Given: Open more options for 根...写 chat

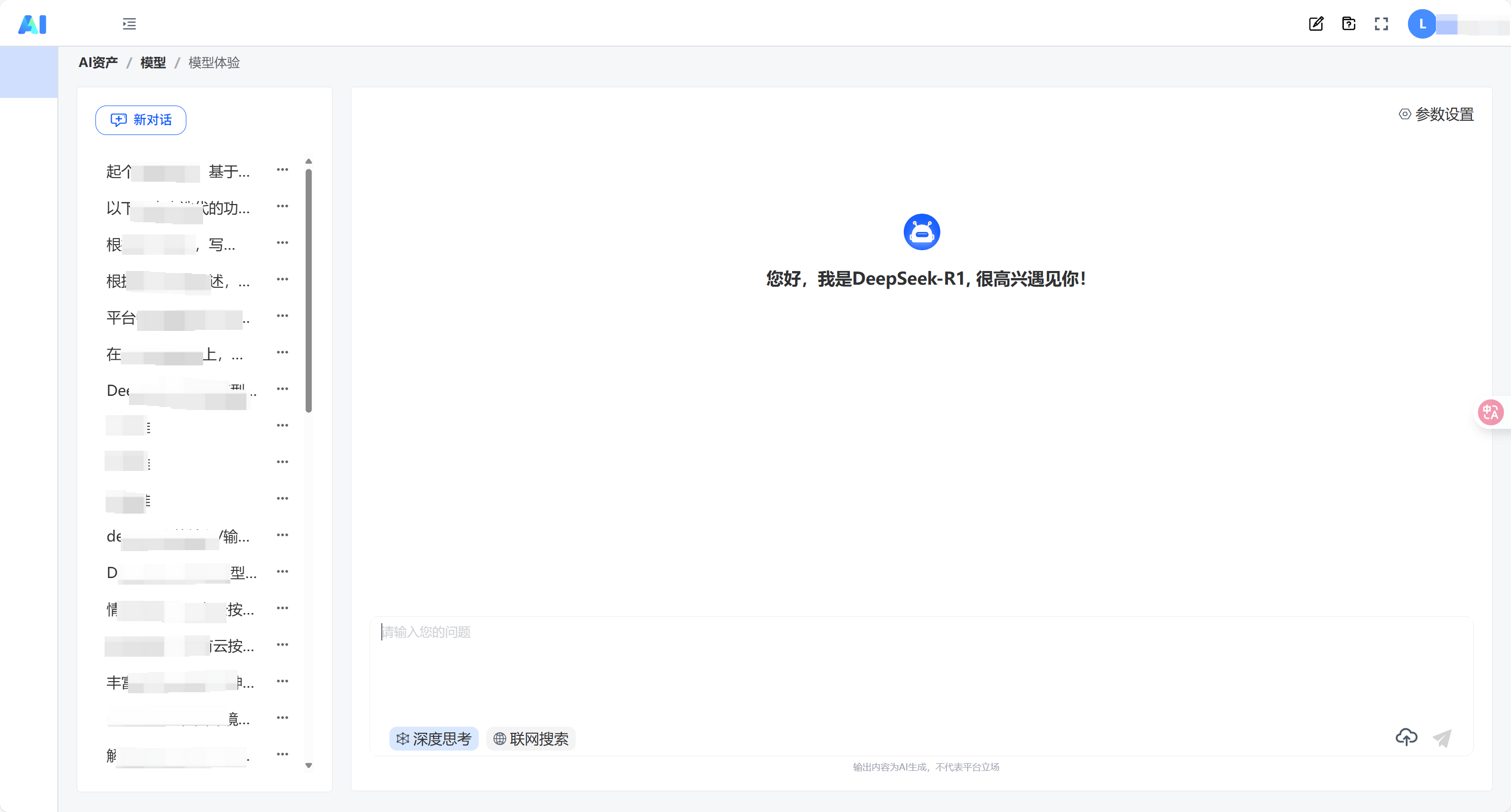Looking at the screenshot, I should tap(282, 243).
